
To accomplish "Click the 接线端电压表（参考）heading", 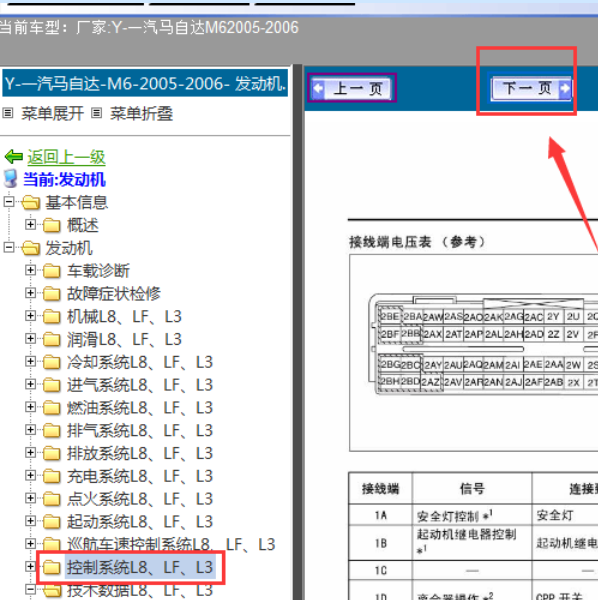I will pos(417,242).
